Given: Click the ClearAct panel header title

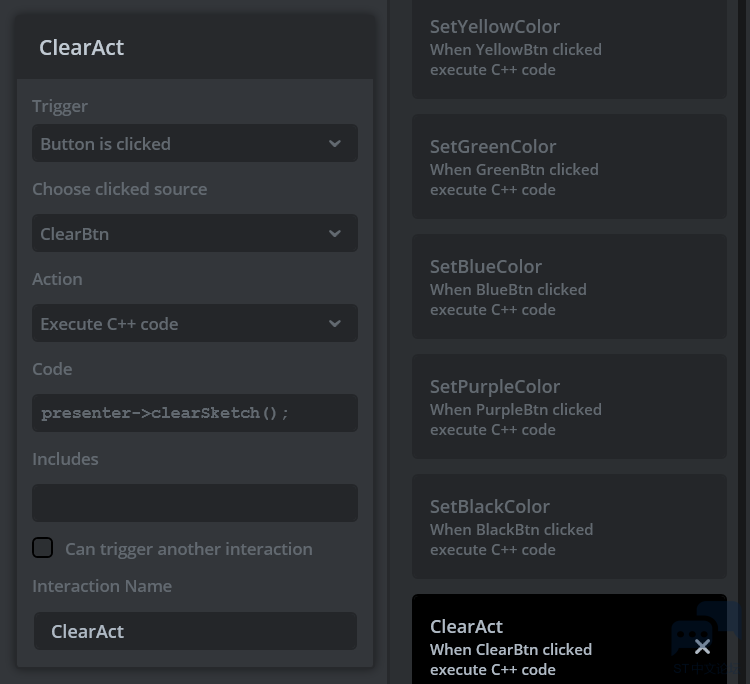Looking at the screenshot, I should pyautogui.click(x=82, y=47).
